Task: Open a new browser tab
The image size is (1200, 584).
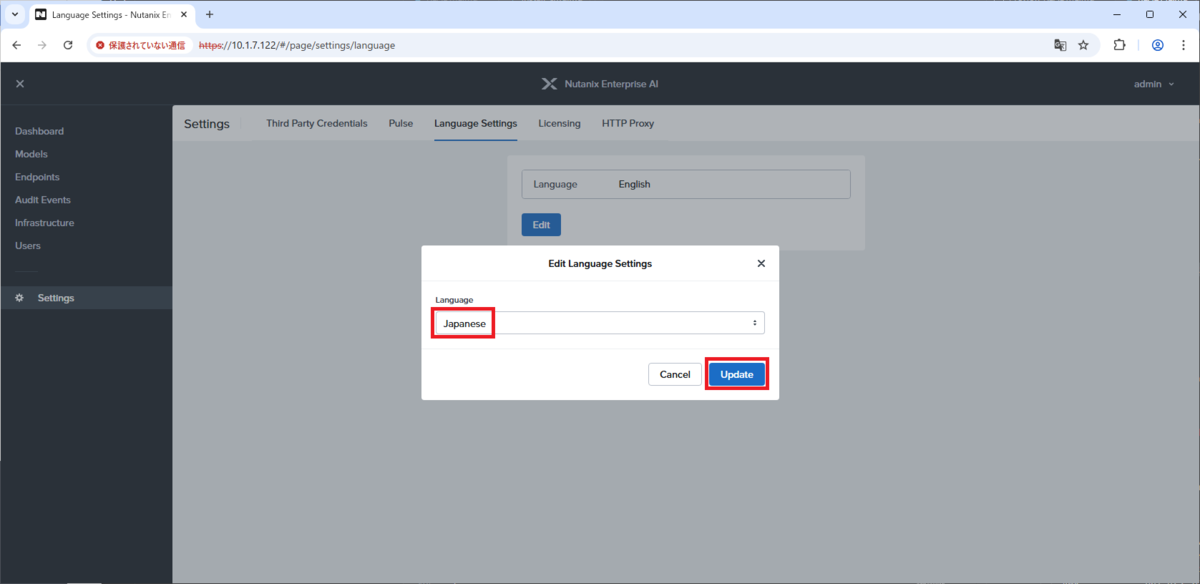Action: (210, 15)
